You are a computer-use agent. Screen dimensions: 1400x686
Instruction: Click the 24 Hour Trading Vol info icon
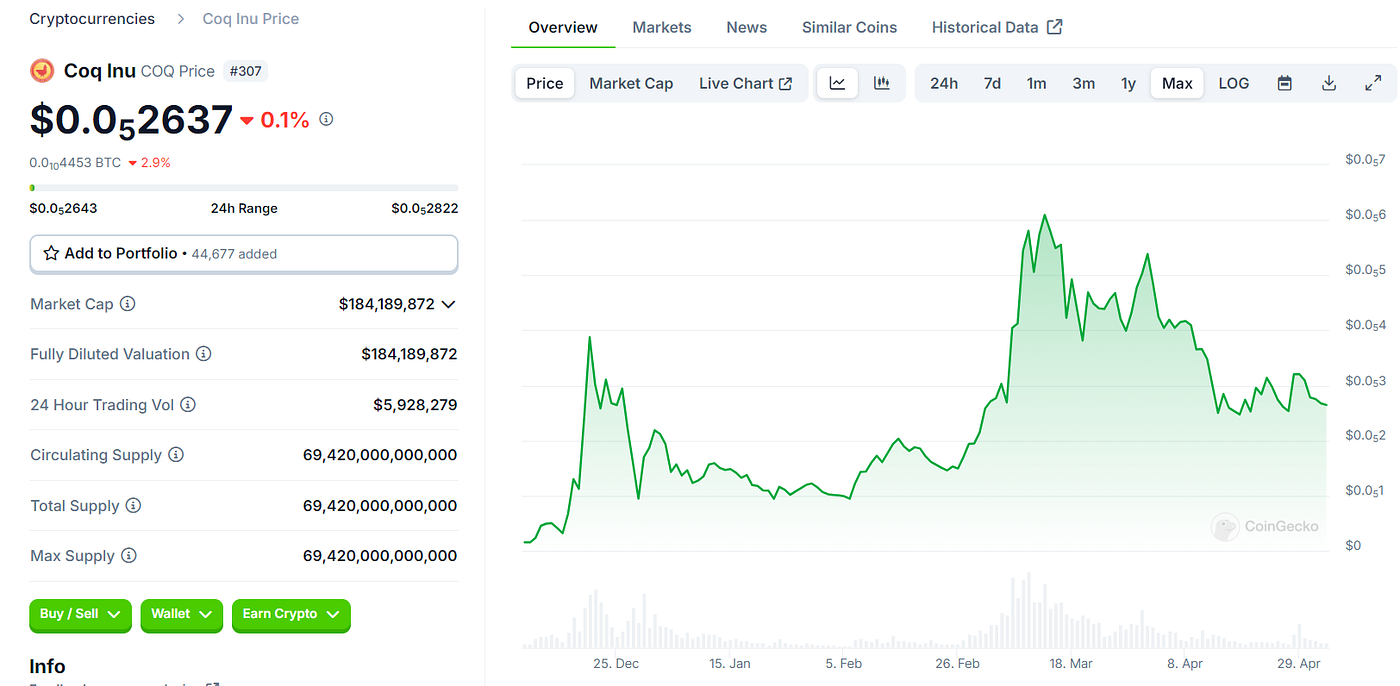[188, 405]
